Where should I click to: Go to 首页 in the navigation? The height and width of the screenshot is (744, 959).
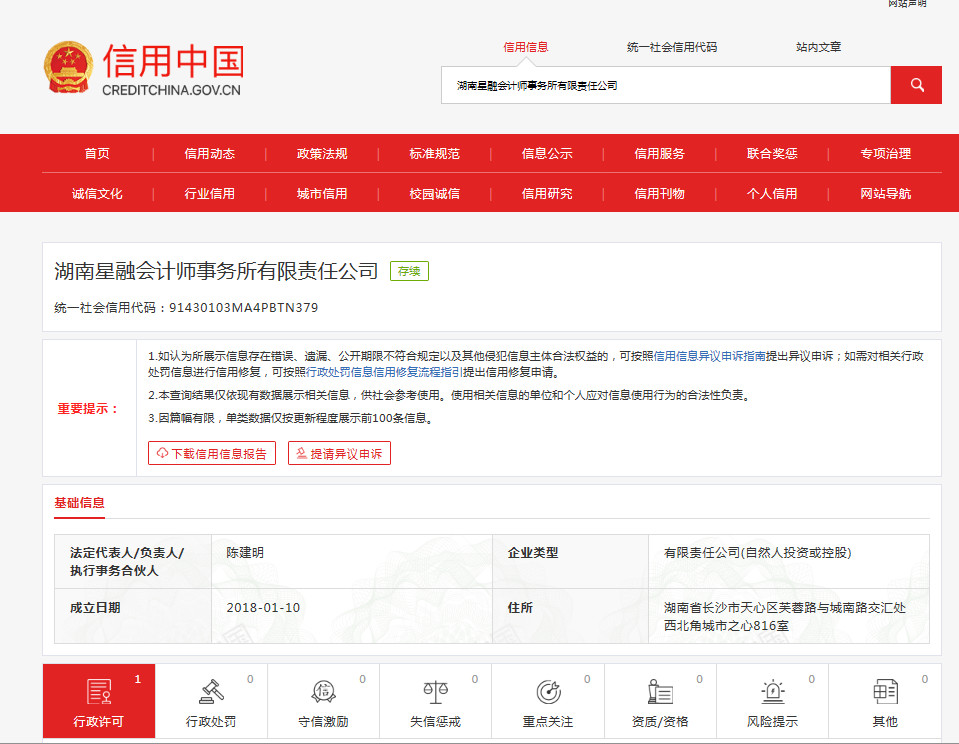(97, 154)
